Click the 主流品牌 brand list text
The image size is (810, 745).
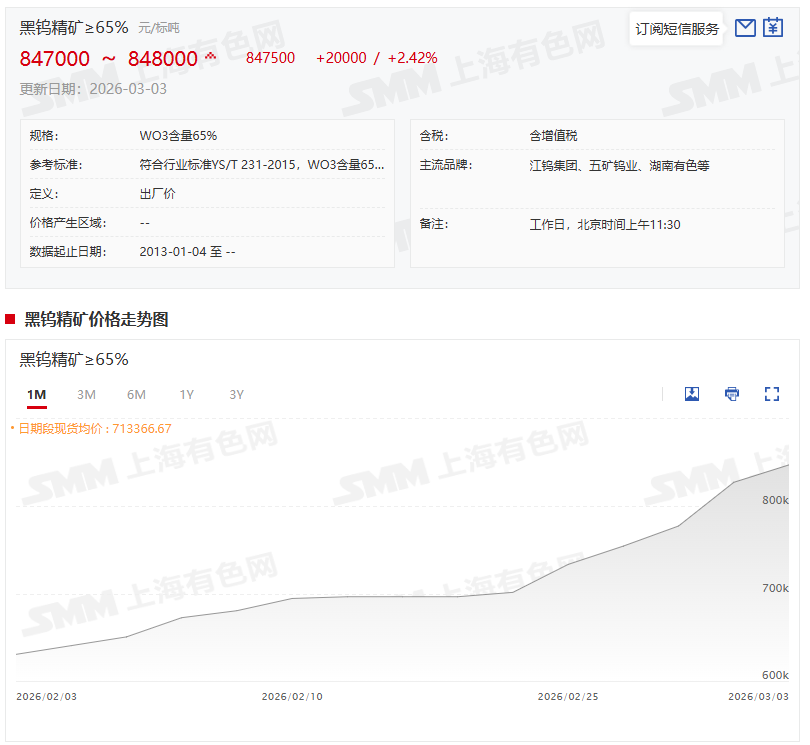click(619, 166)
